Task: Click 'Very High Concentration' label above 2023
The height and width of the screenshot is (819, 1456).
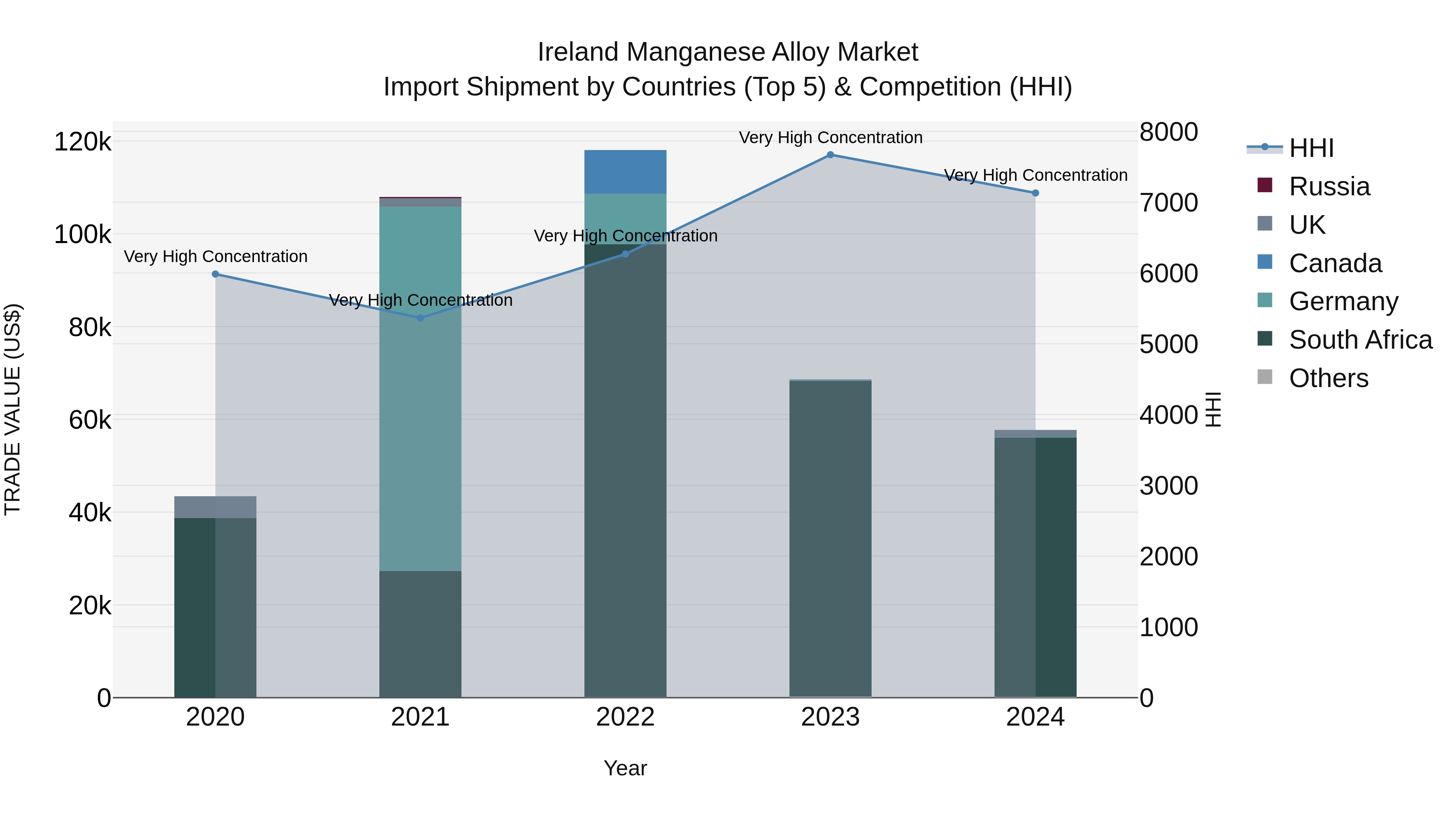Action: click(830, 138)
